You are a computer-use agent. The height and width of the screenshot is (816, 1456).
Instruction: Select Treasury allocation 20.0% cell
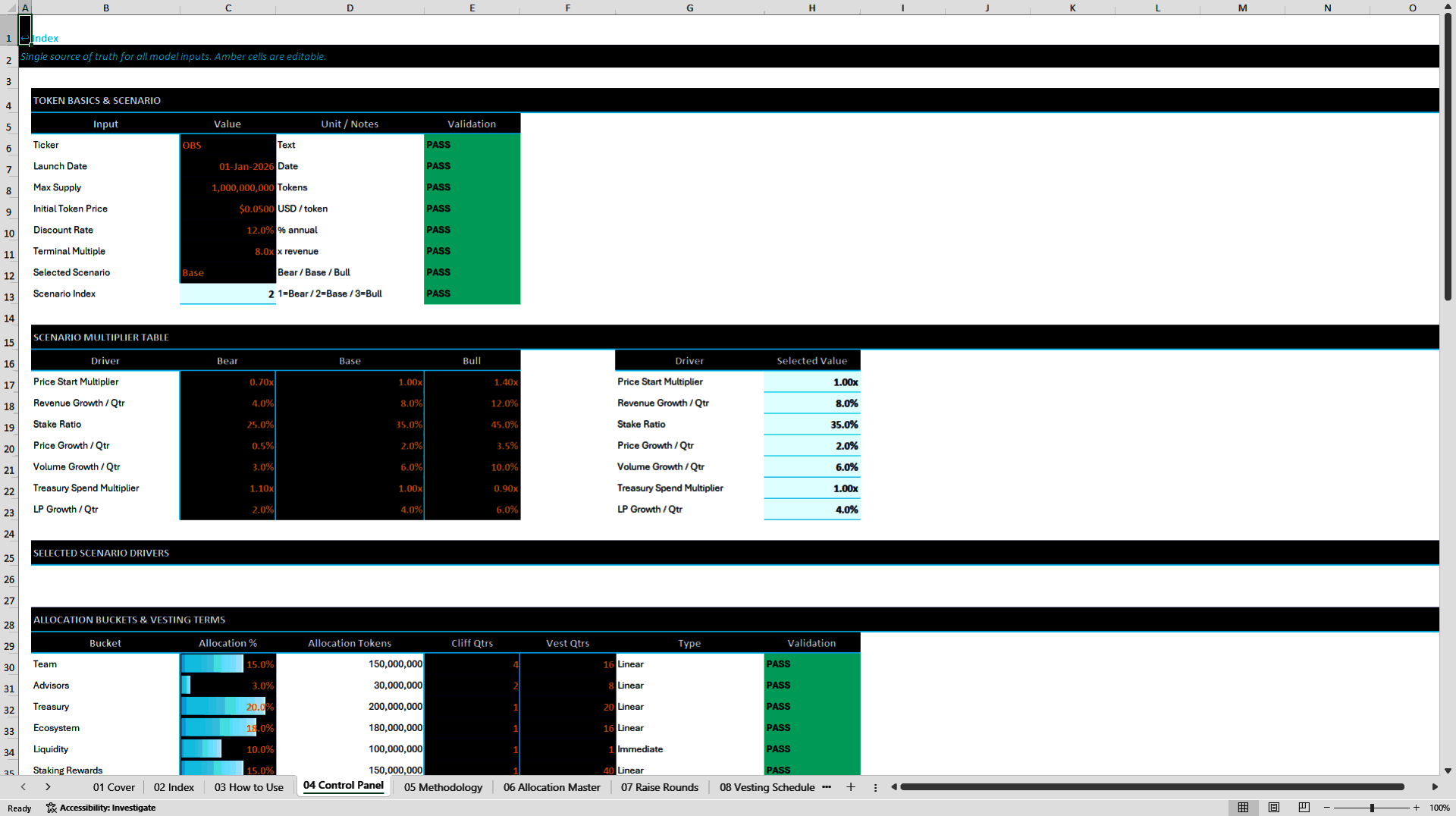(227, 707)
